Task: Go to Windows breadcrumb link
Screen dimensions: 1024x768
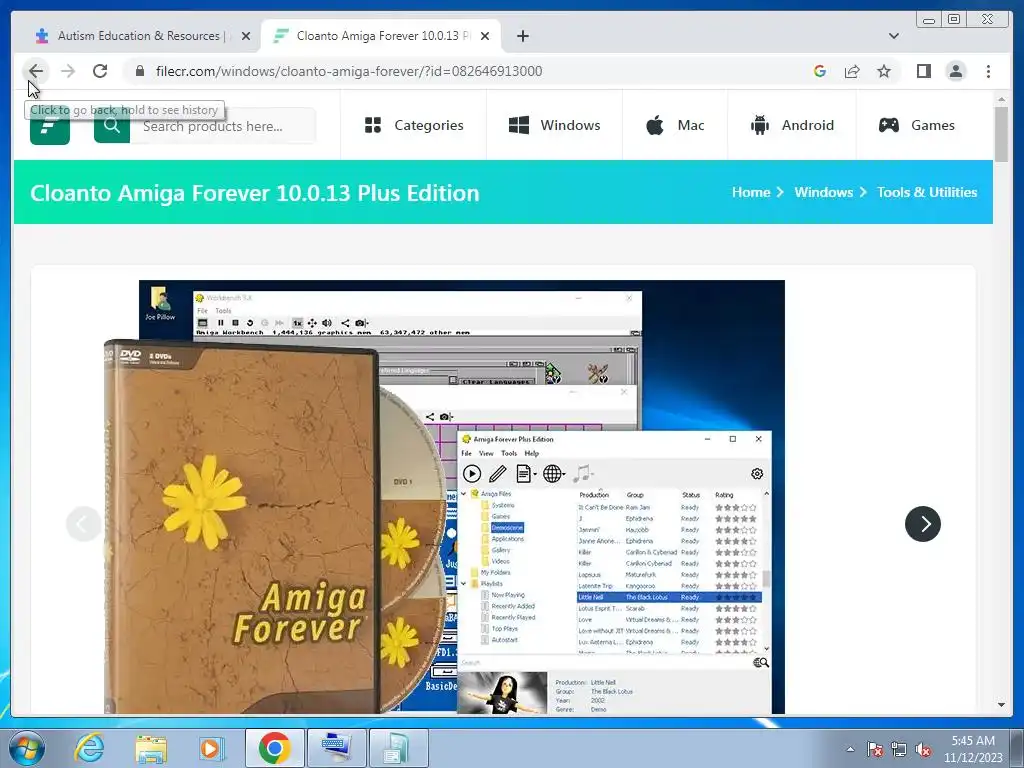Action: pos(824,192)
